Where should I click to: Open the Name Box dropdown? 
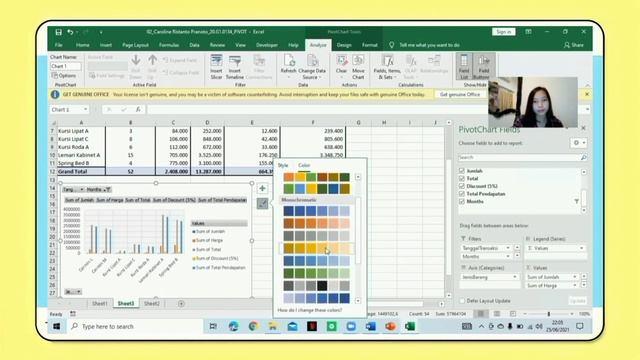coord(85,109)
